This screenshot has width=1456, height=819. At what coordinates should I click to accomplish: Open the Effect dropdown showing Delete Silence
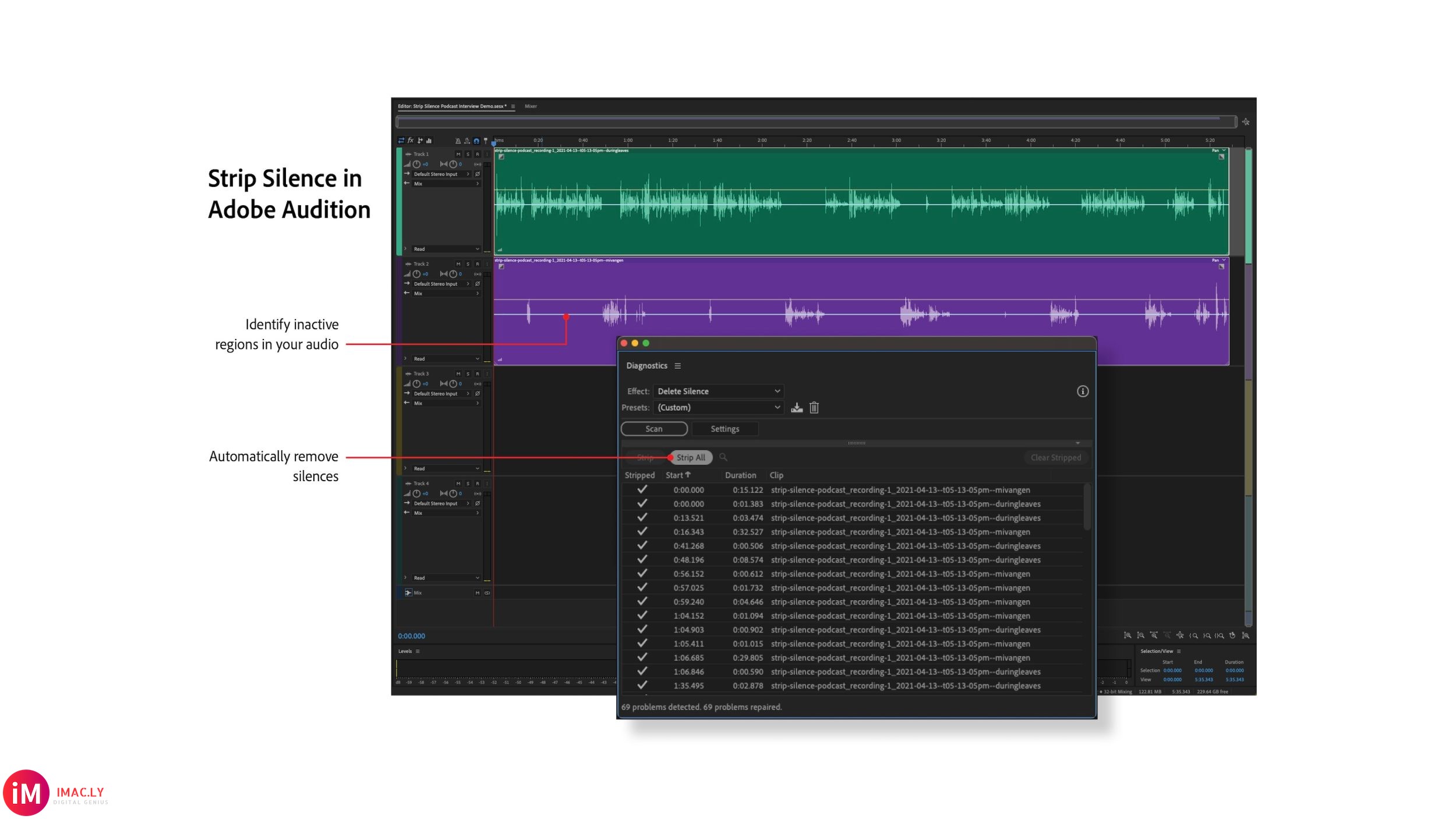(x=719, y=391)
